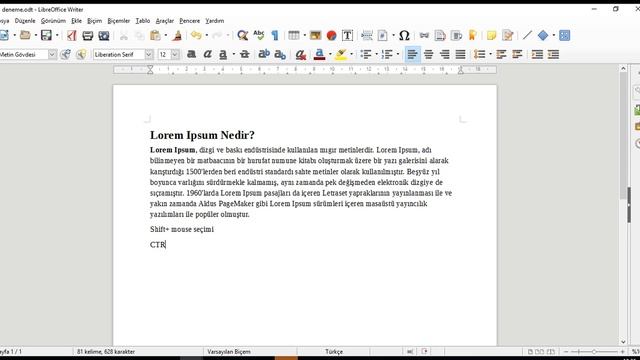Toggle track changes recording icon
Image resolution: width=640 pixels, height=360 pixels.
[x=508, y=36]
